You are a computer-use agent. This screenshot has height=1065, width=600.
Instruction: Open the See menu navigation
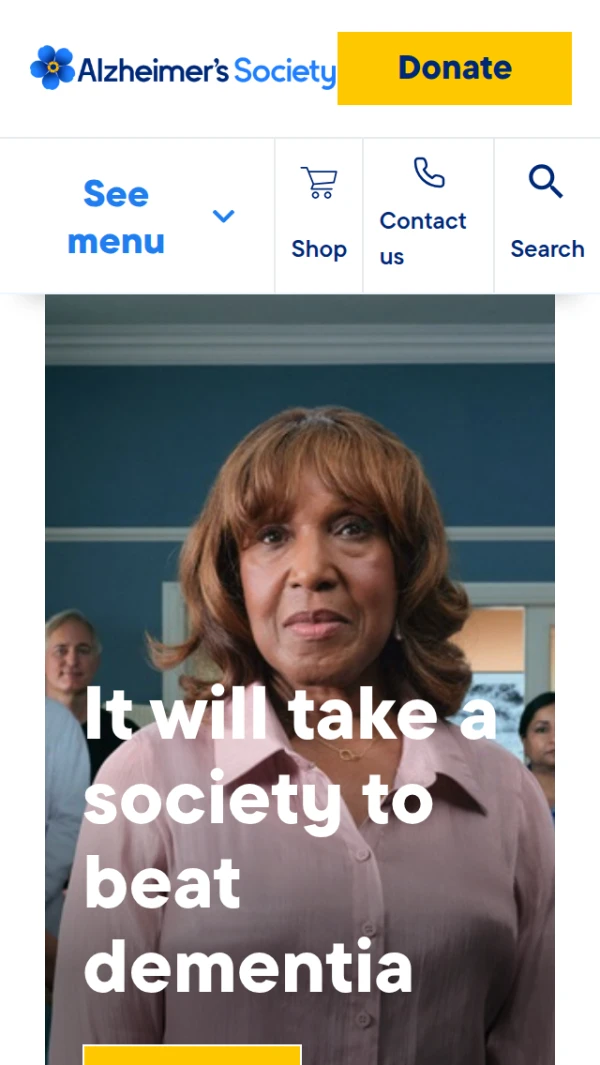[137, 216]
